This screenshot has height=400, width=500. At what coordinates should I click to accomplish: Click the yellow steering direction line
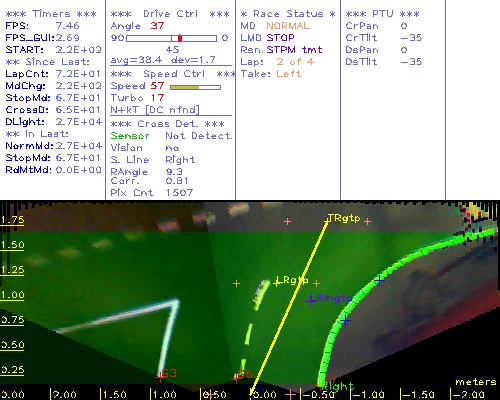click(x=289, y=305)
